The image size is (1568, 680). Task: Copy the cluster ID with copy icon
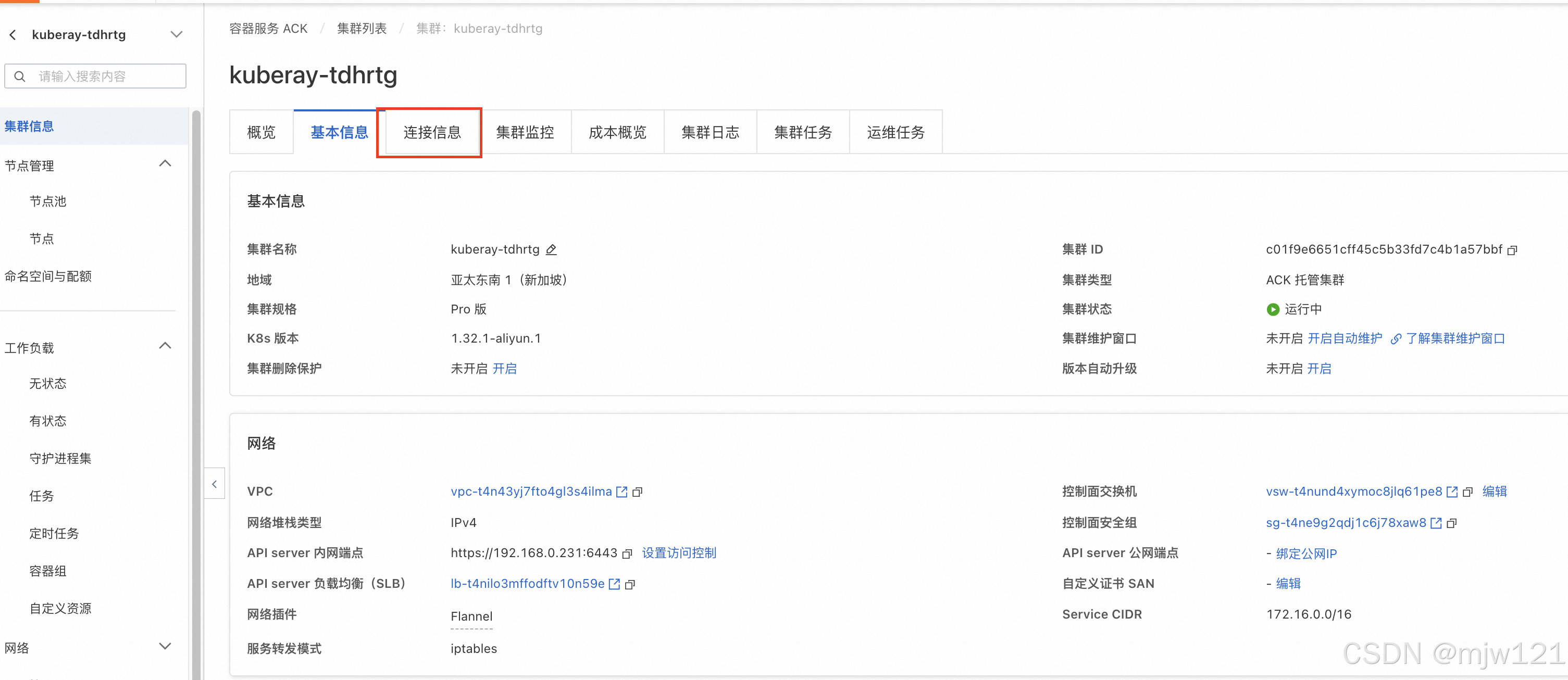(1512, 250)
